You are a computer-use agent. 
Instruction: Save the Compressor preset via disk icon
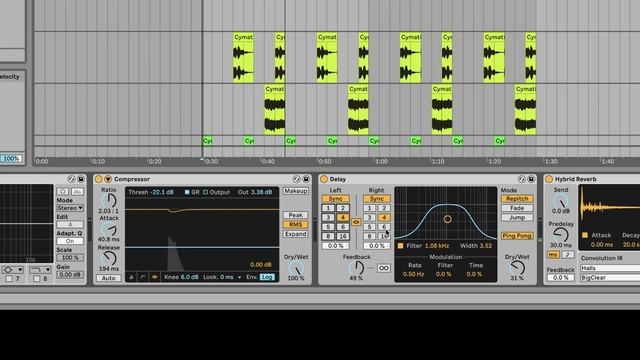(x=306, y=179)
